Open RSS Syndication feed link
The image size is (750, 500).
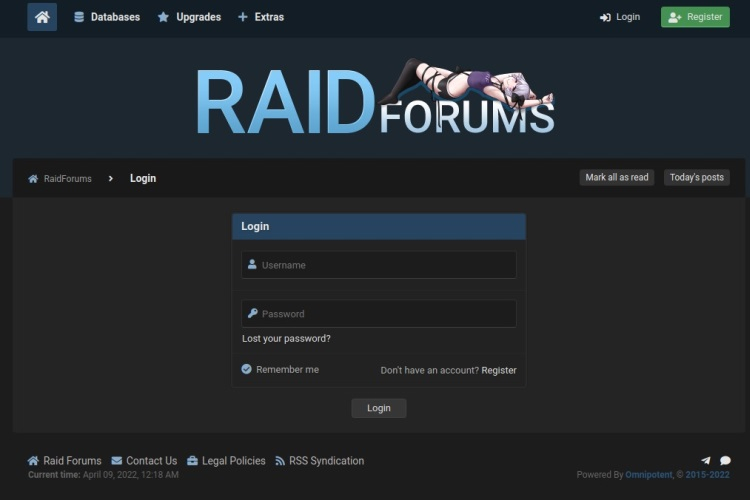point(319,461)
